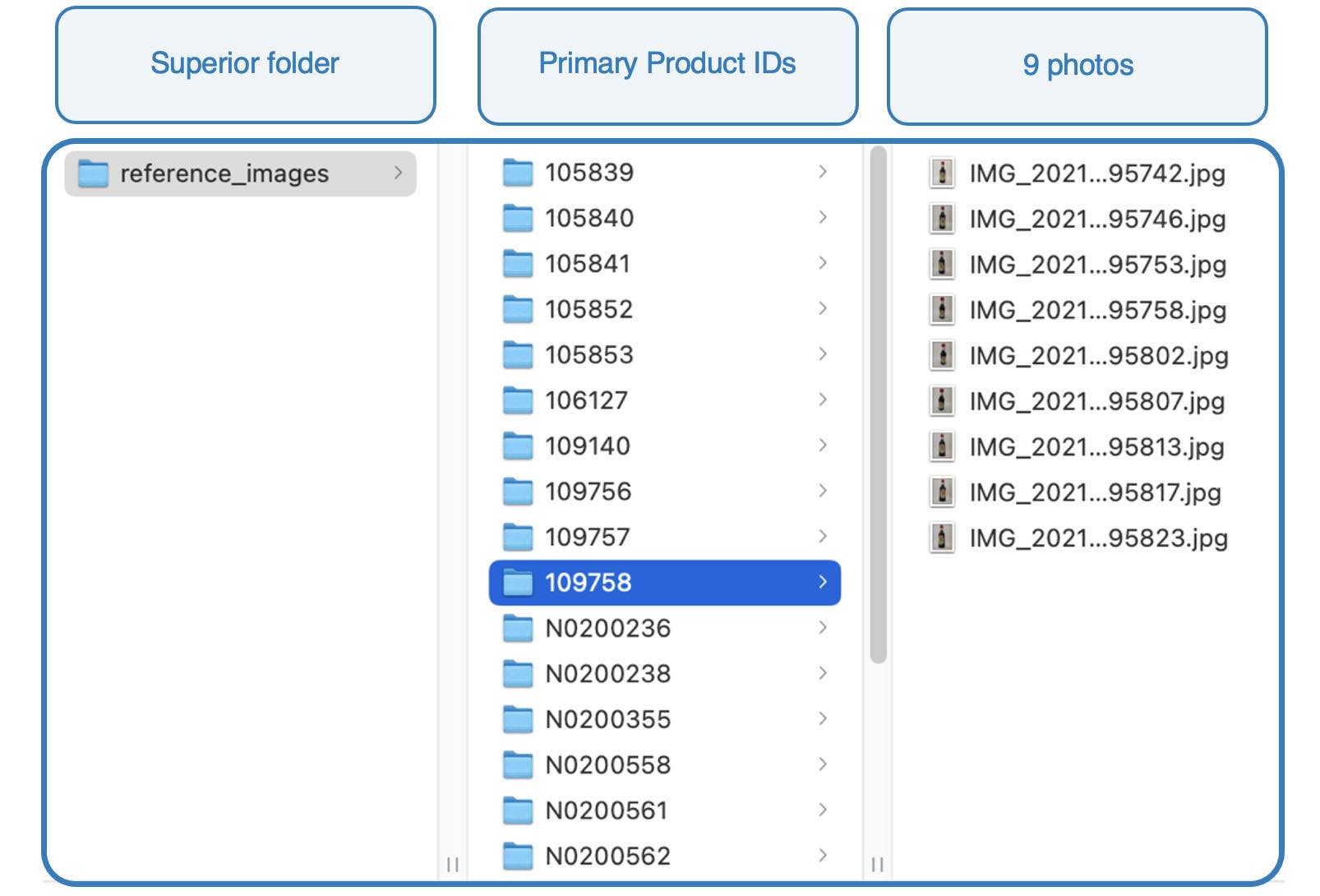
Task: Select the folder label N0200238
Action: coord(608,674)
